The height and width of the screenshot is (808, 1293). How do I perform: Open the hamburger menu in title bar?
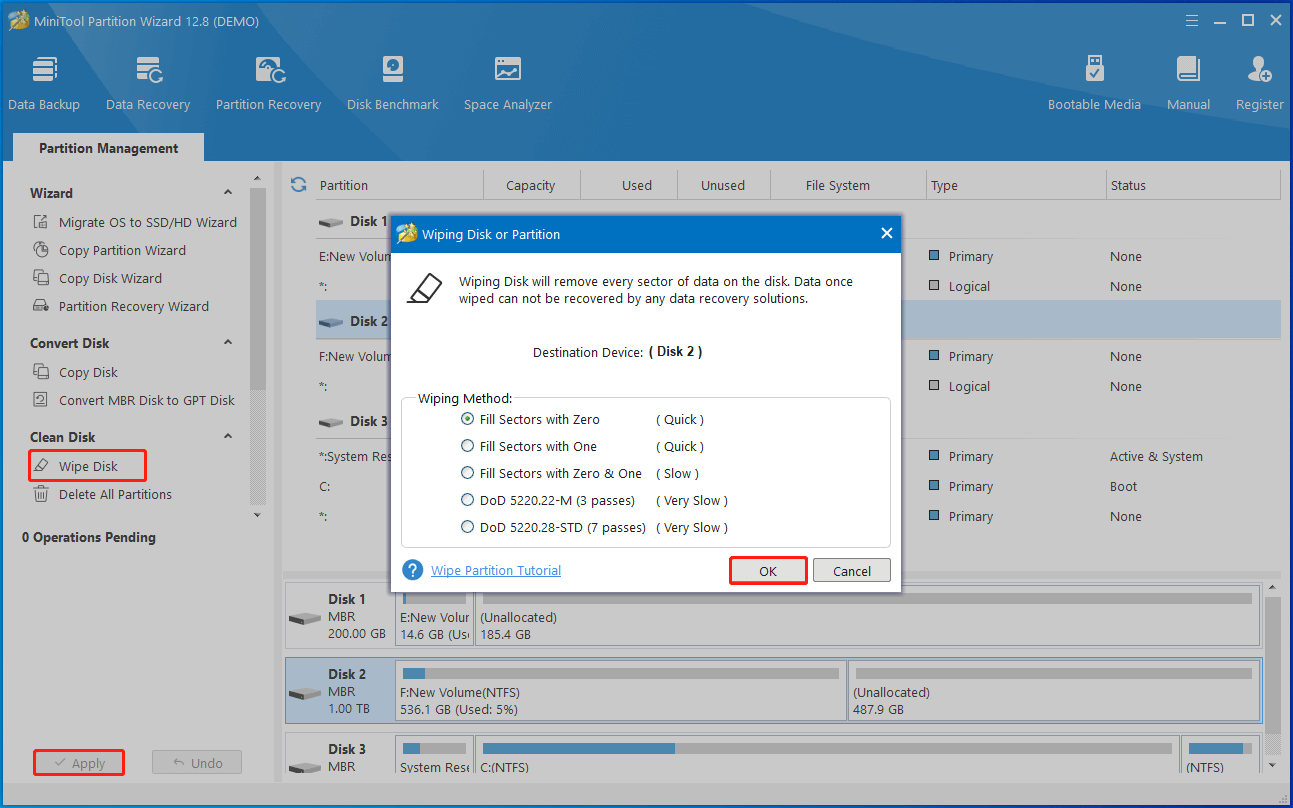1191,20
